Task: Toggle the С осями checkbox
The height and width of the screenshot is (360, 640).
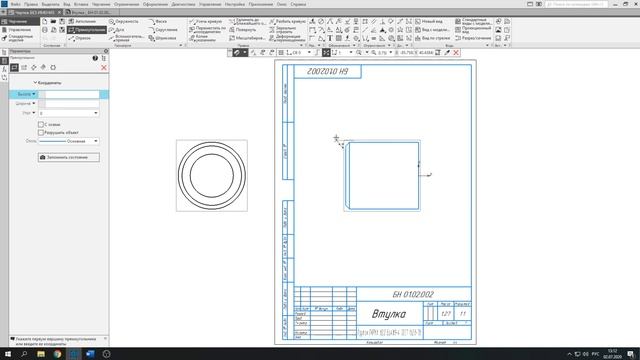Action: [41, 124]
